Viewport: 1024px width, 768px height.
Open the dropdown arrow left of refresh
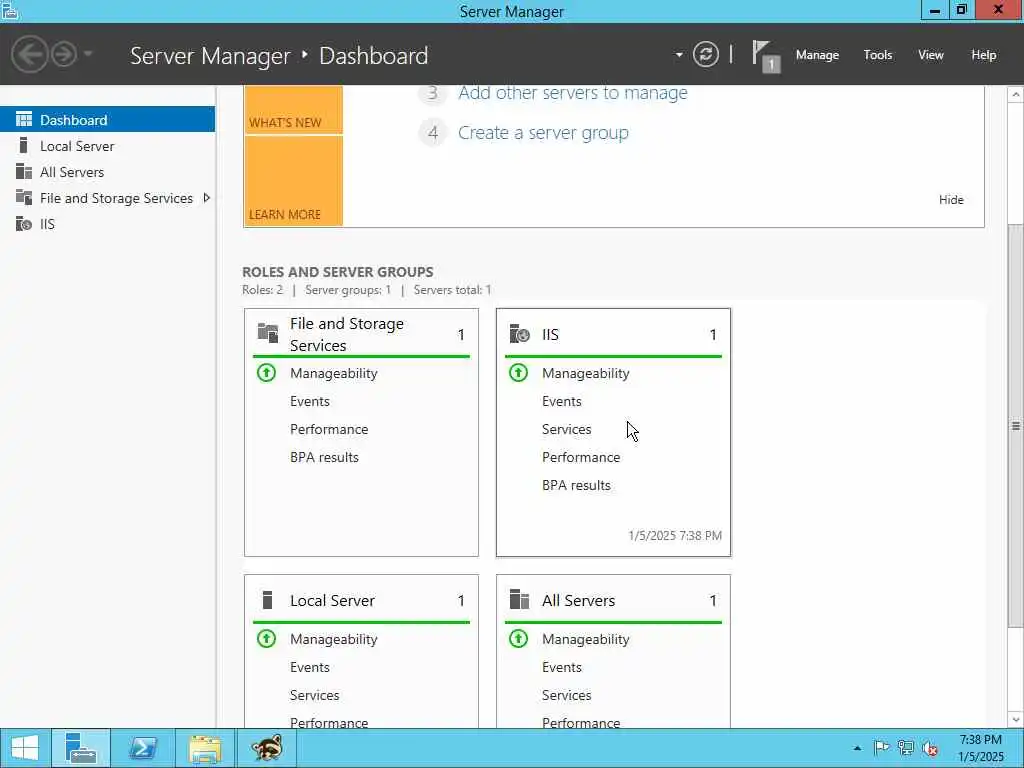point(679,55)
